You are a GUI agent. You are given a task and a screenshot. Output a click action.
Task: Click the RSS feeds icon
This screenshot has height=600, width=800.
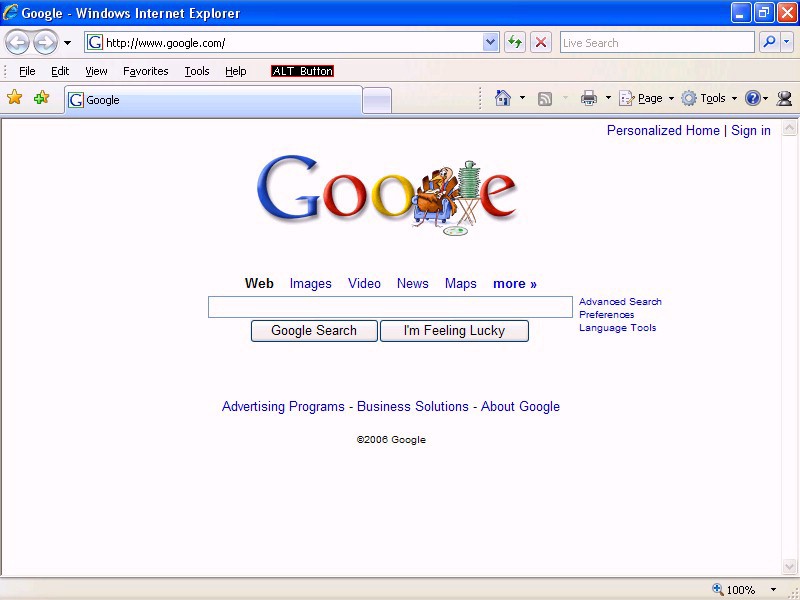(545, 98)
